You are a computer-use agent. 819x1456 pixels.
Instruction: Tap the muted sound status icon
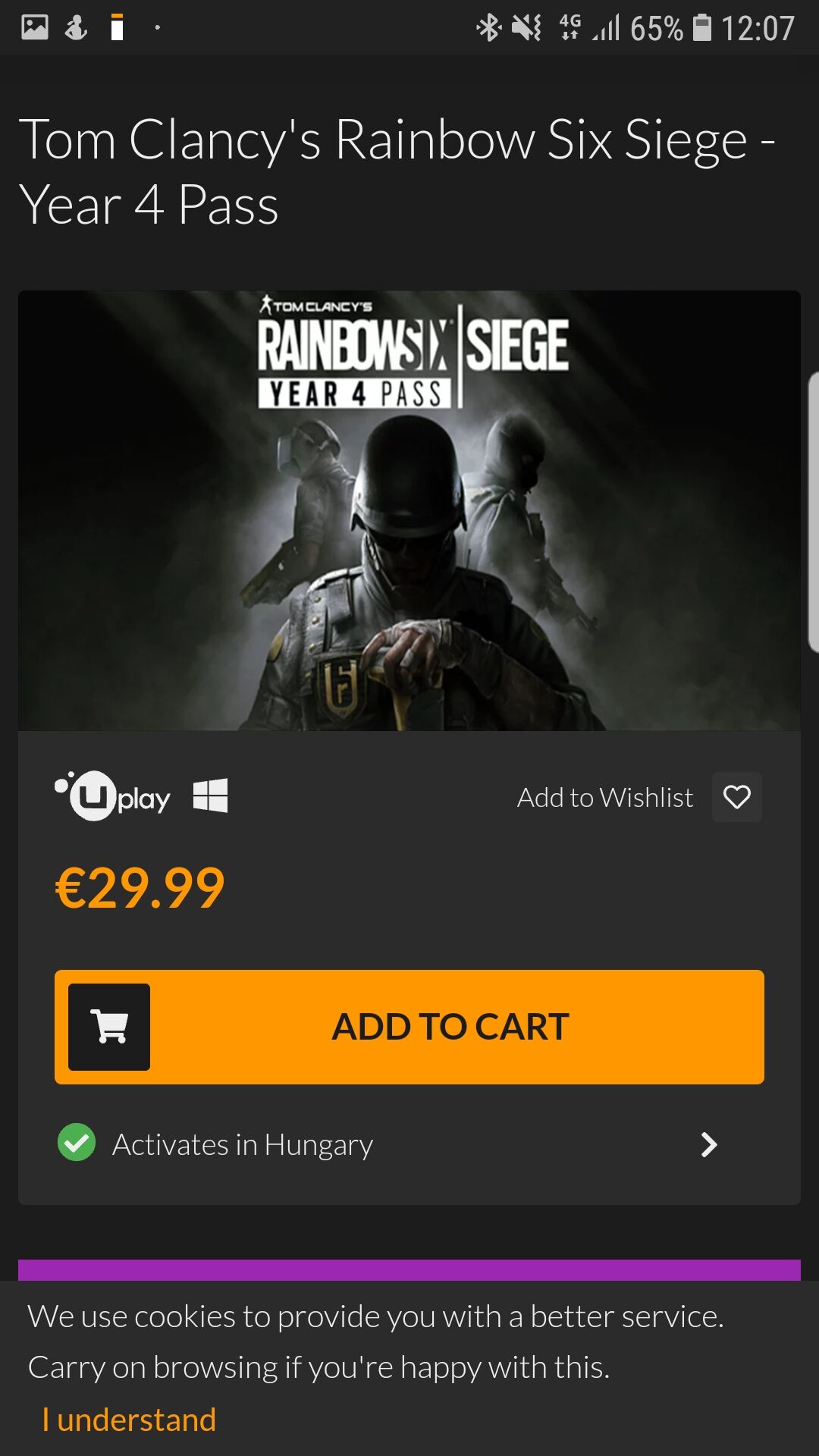tap(527, 28)
